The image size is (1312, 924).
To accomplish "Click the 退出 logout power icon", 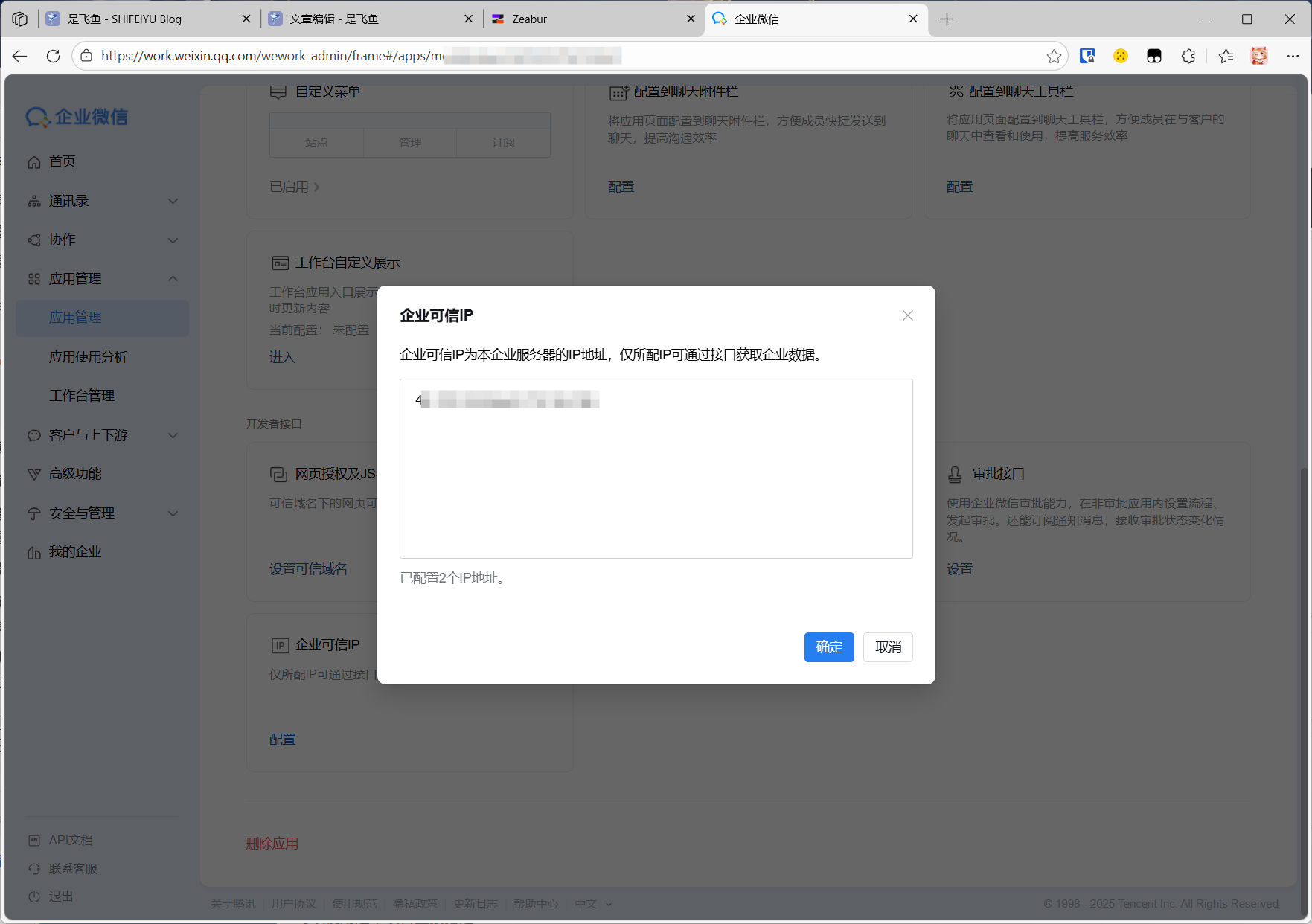I will [34, 896].
